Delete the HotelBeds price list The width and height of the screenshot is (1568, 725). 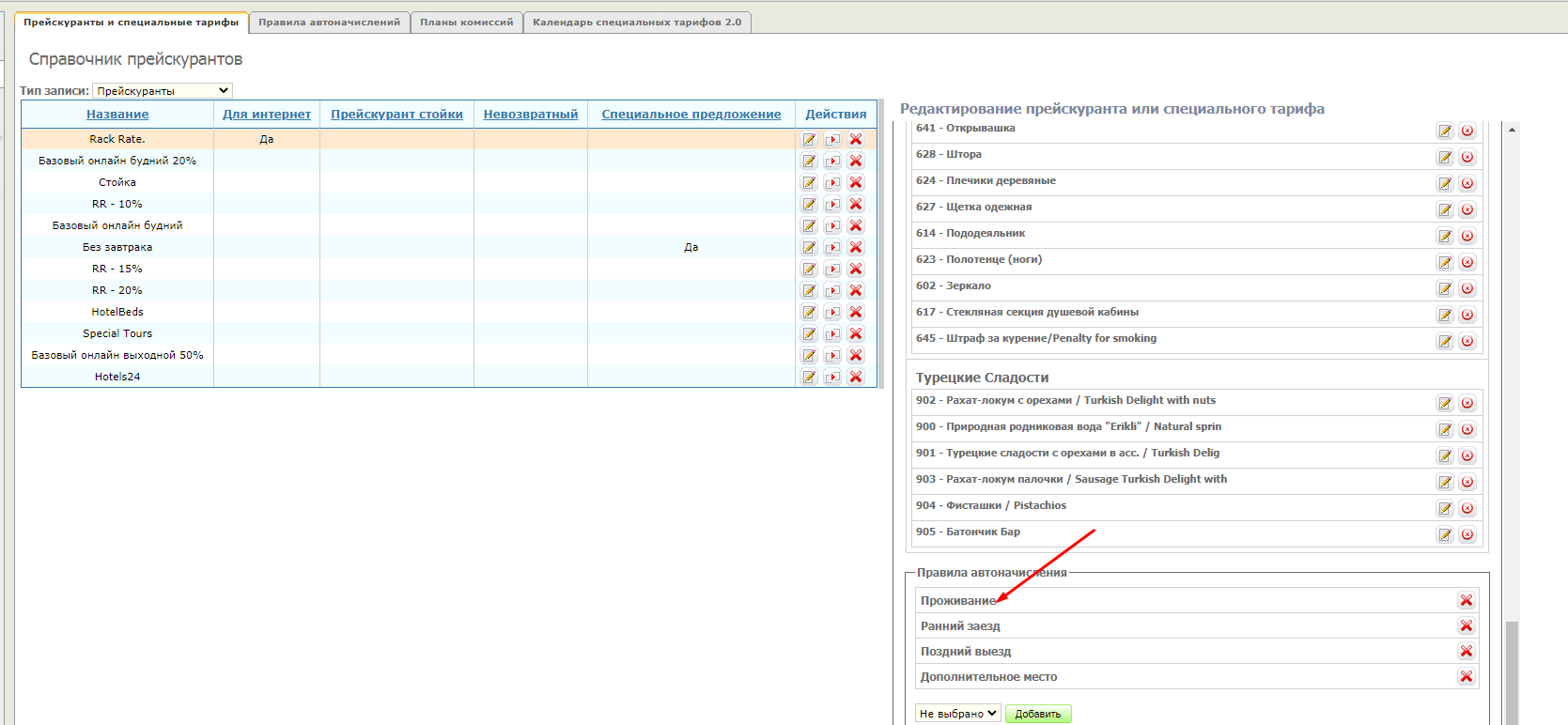click(856, 312)
